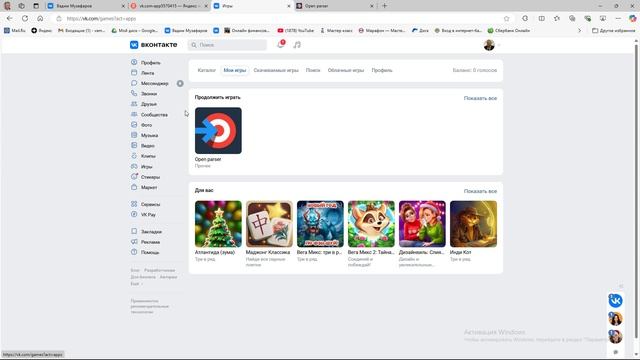The image size is (640, 360).
Task: Click the browser back arrow
Action: point(10,18)
